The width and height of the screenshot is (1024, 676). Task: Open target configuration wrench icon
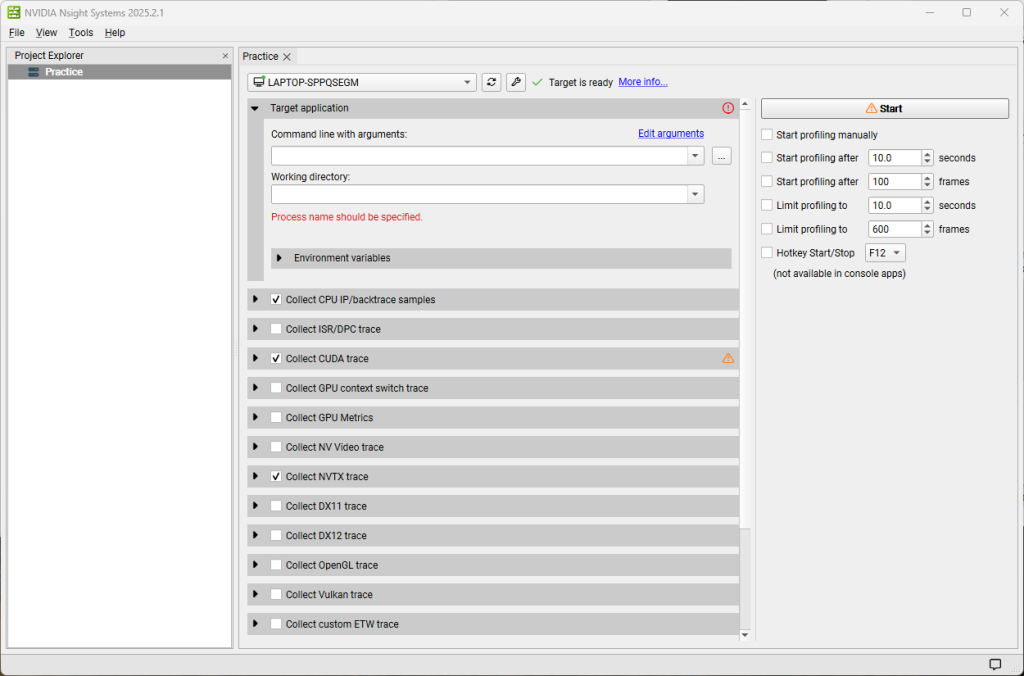tap(516, 82)
